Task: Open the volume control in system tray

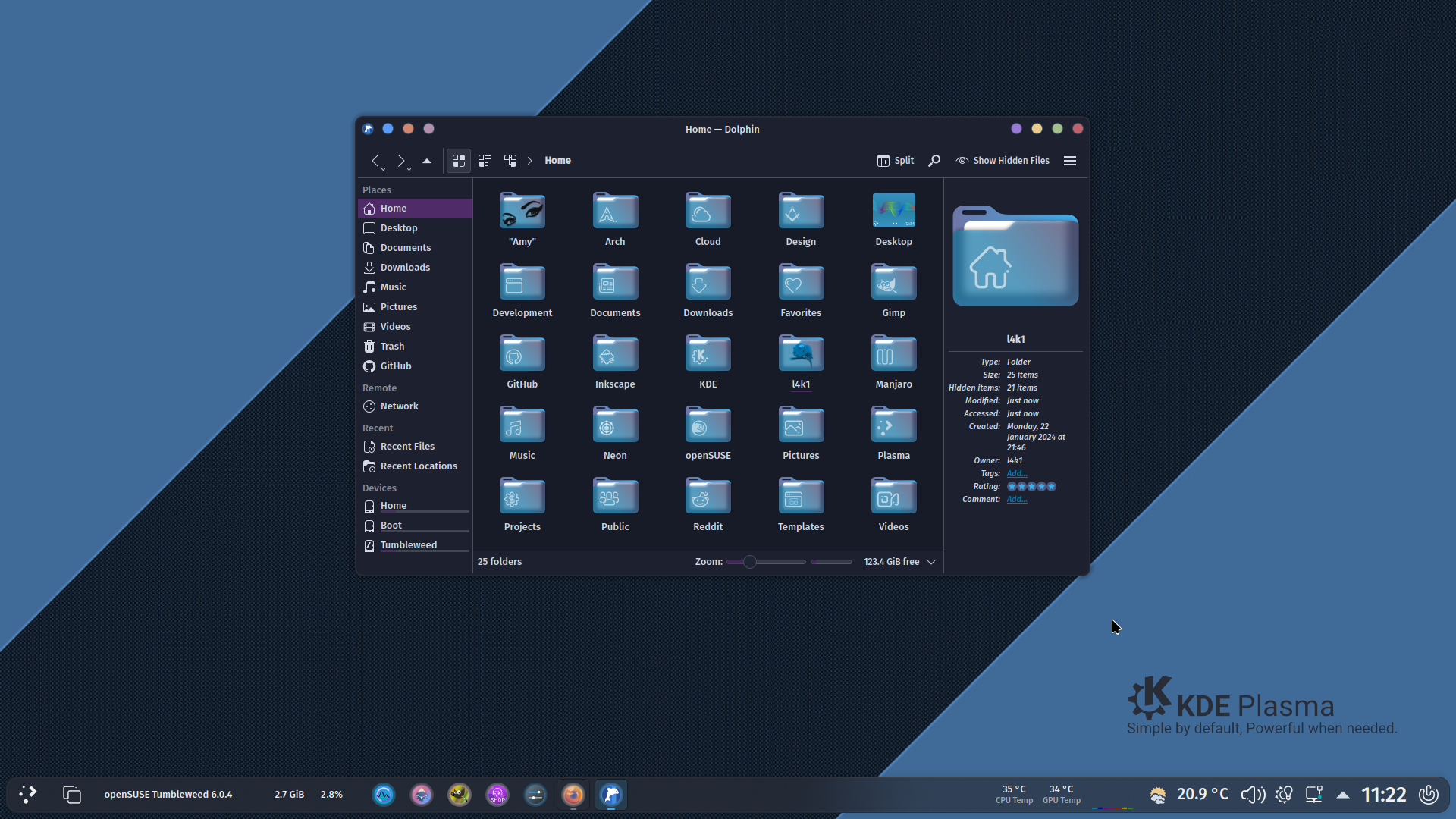Action: click(x=1253, y=795)
